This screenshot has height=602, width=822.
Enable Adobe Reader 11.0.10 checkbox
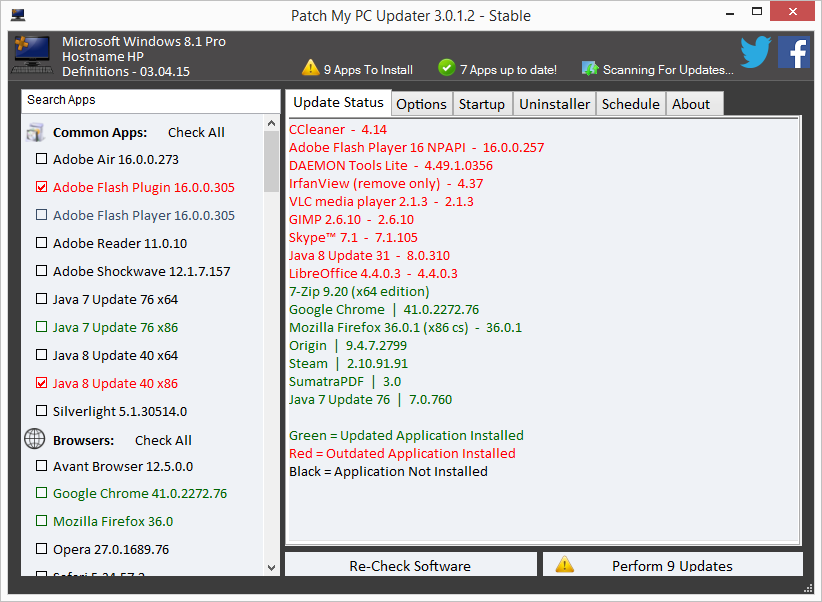click(41, 242)
